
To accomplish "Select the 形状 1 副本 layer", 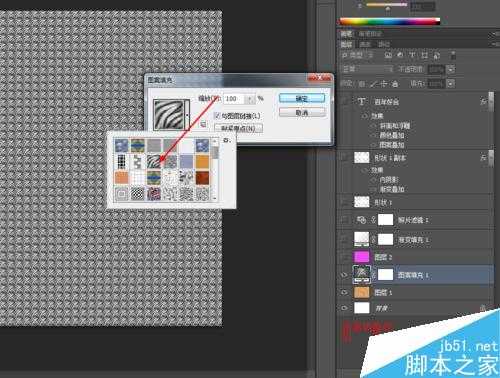I will point(416,157).
